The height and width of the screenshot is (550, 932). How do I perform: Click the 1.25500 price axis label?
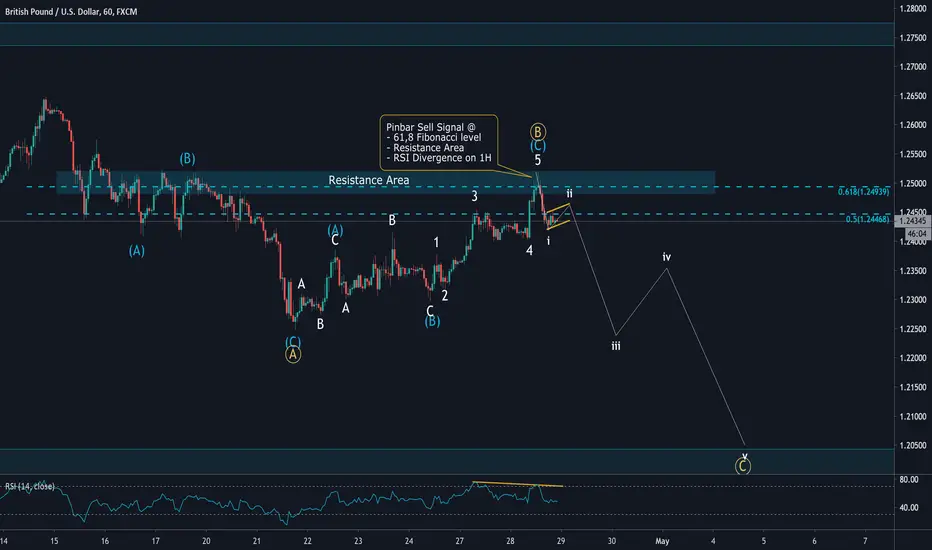tap(913, 155)
